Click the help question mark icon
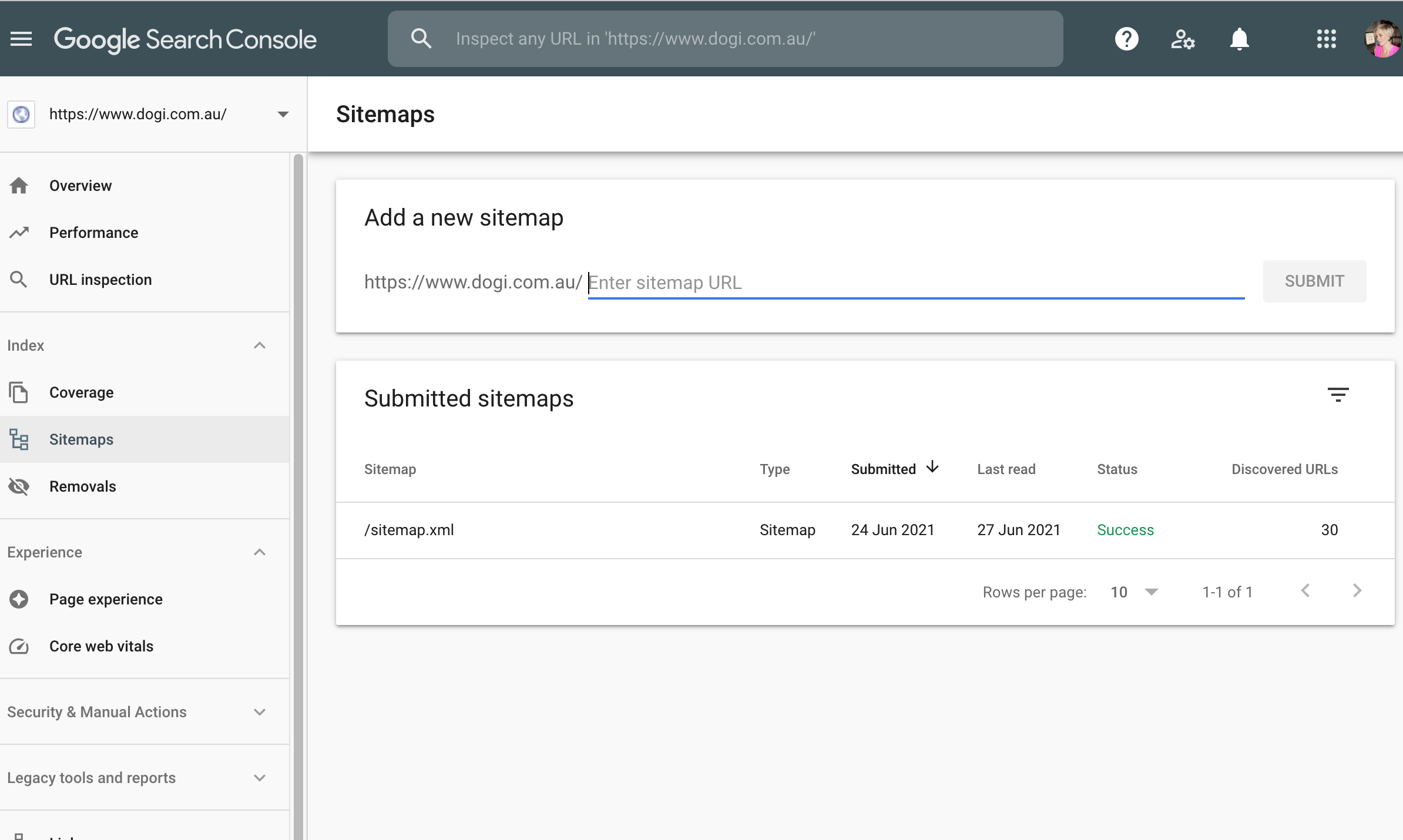The image size is (1403, 840). tap(1127, 38)
